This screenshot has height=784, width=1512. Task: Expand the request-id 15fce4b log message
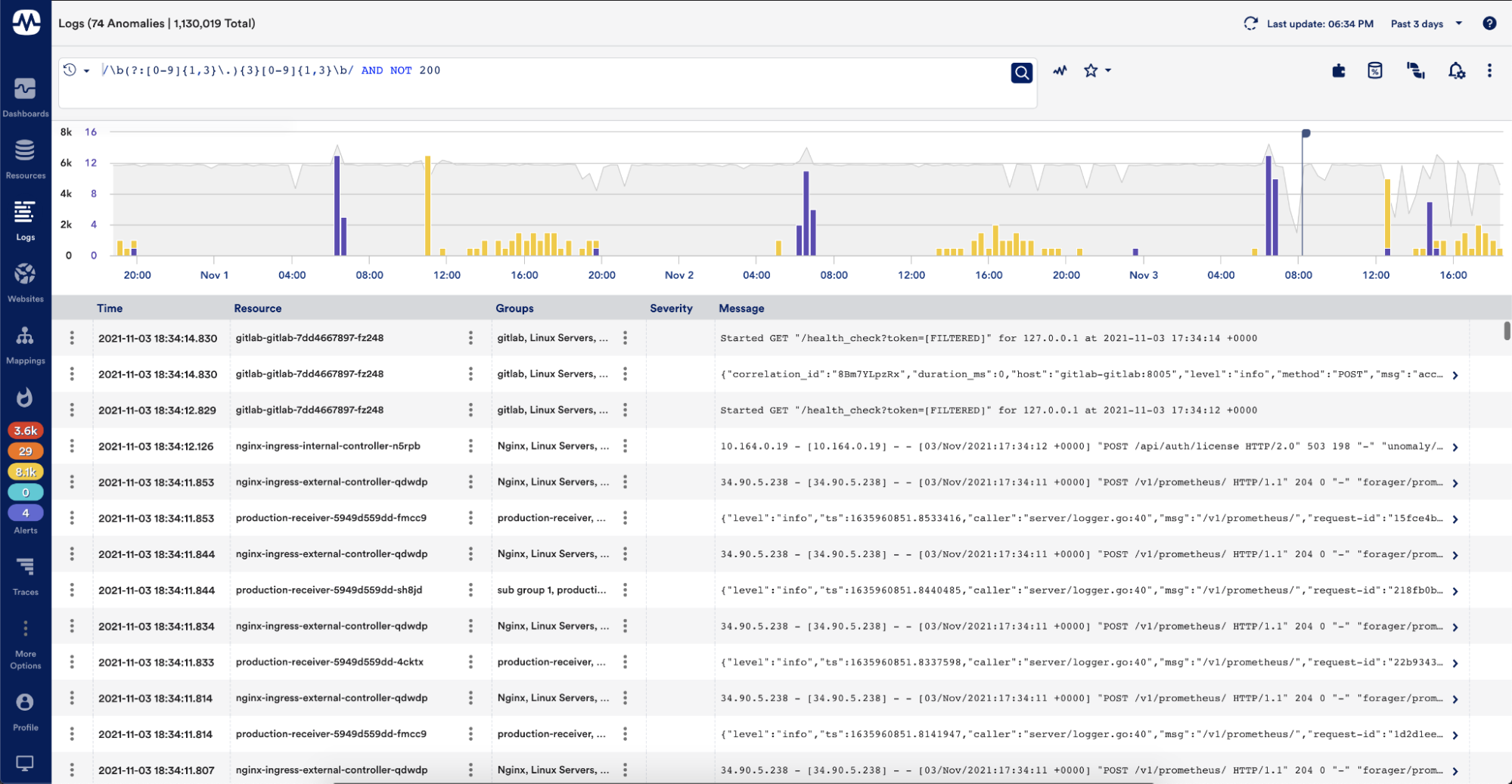pos(1455,519)
